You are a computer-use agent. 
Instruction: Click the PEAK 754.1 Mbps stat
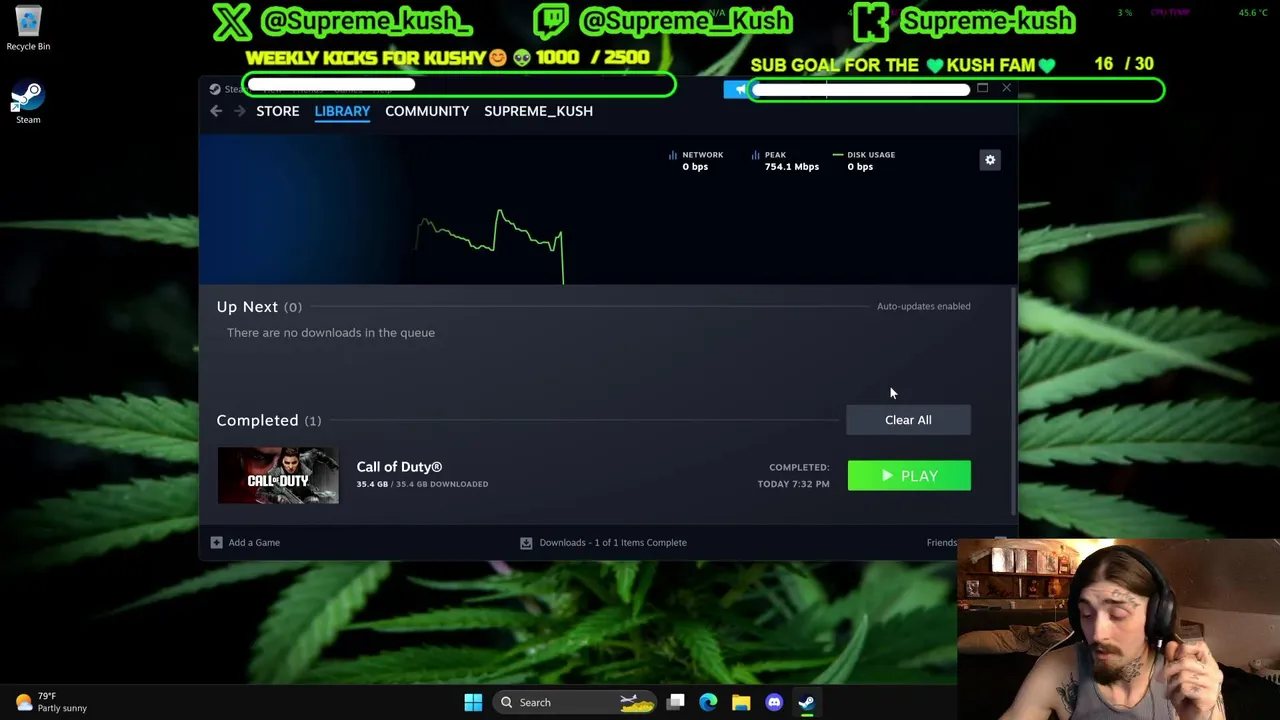(784, 160)
